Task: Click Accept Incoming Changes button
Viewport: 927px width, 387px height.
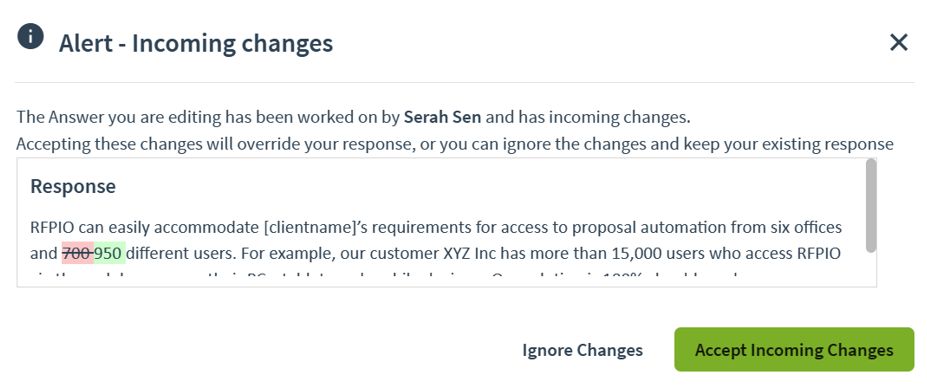Action: coord(794,350)
